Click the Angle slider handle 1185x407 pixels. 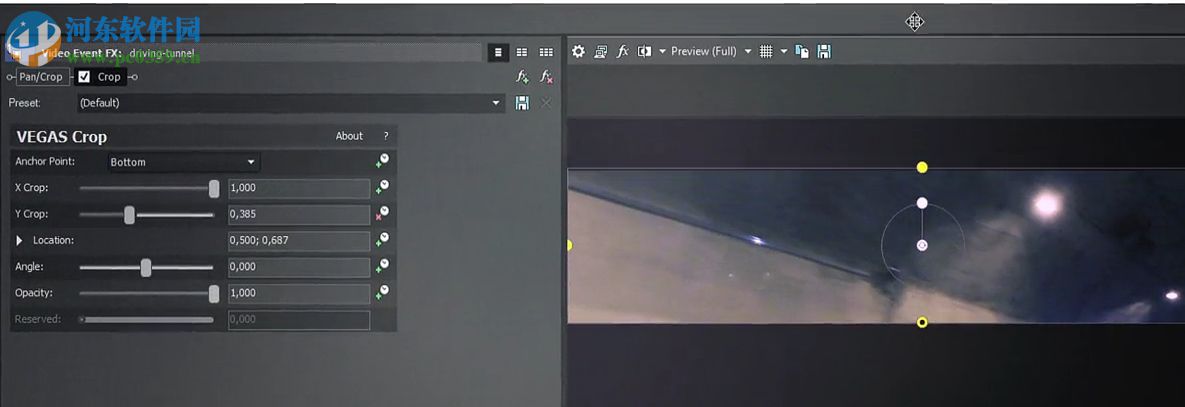(146, 267)
